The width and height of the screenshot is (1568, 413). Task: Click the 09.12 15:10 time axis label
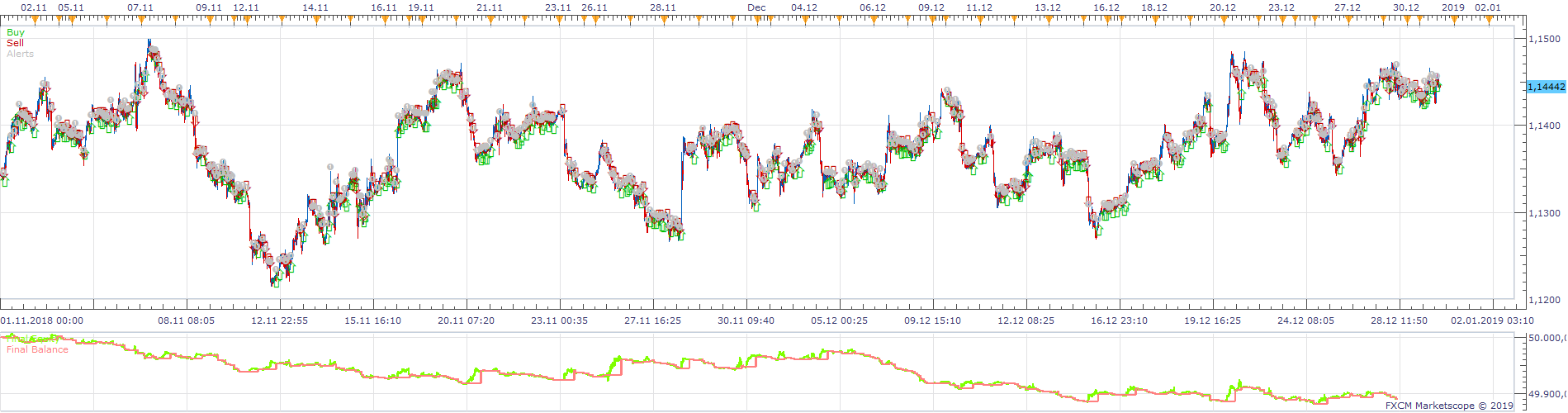pyautogui.click(x=933, y=320)
